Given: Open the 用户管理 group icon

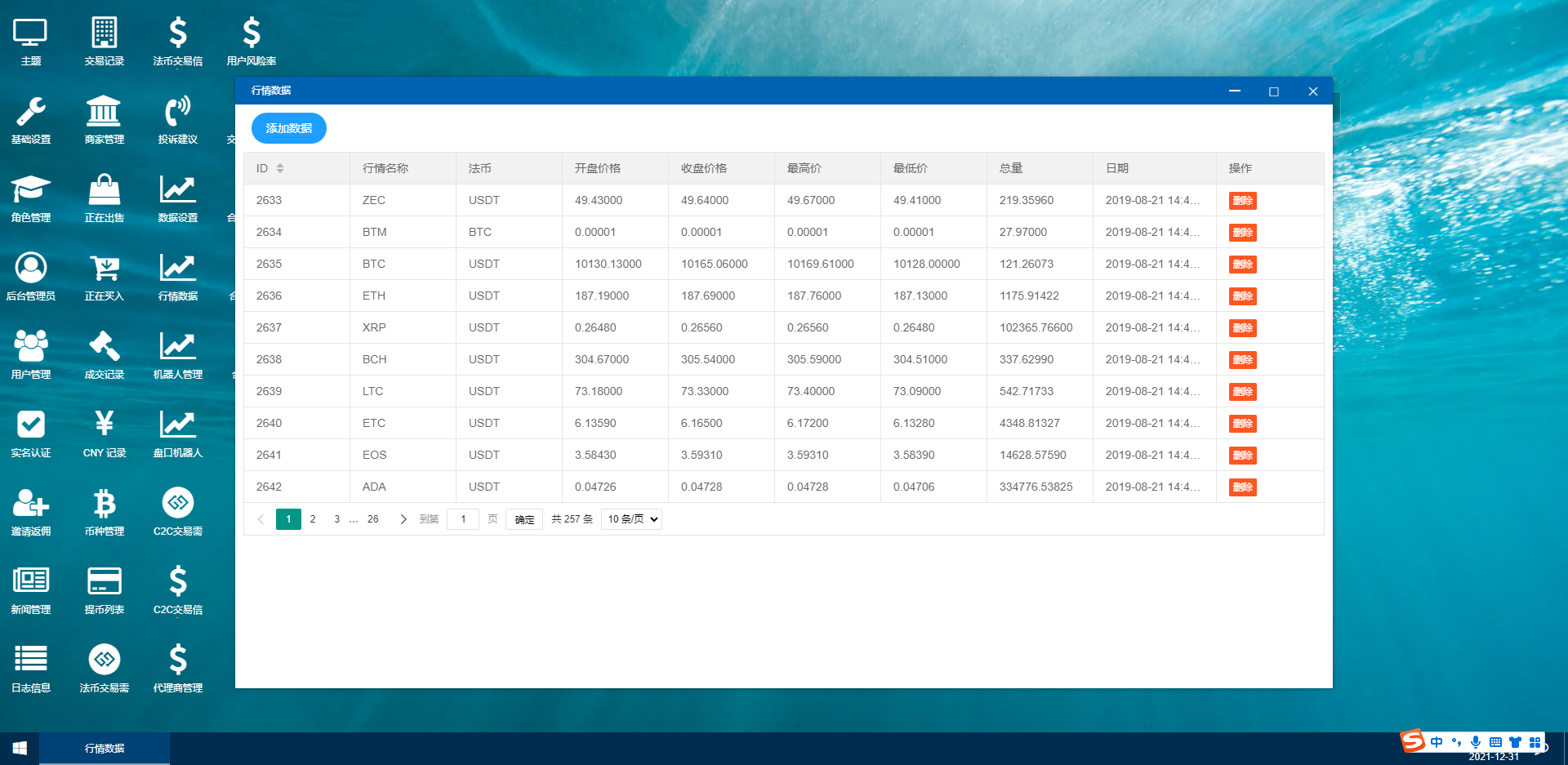Looking at the screenshot, I should (31, 348).
